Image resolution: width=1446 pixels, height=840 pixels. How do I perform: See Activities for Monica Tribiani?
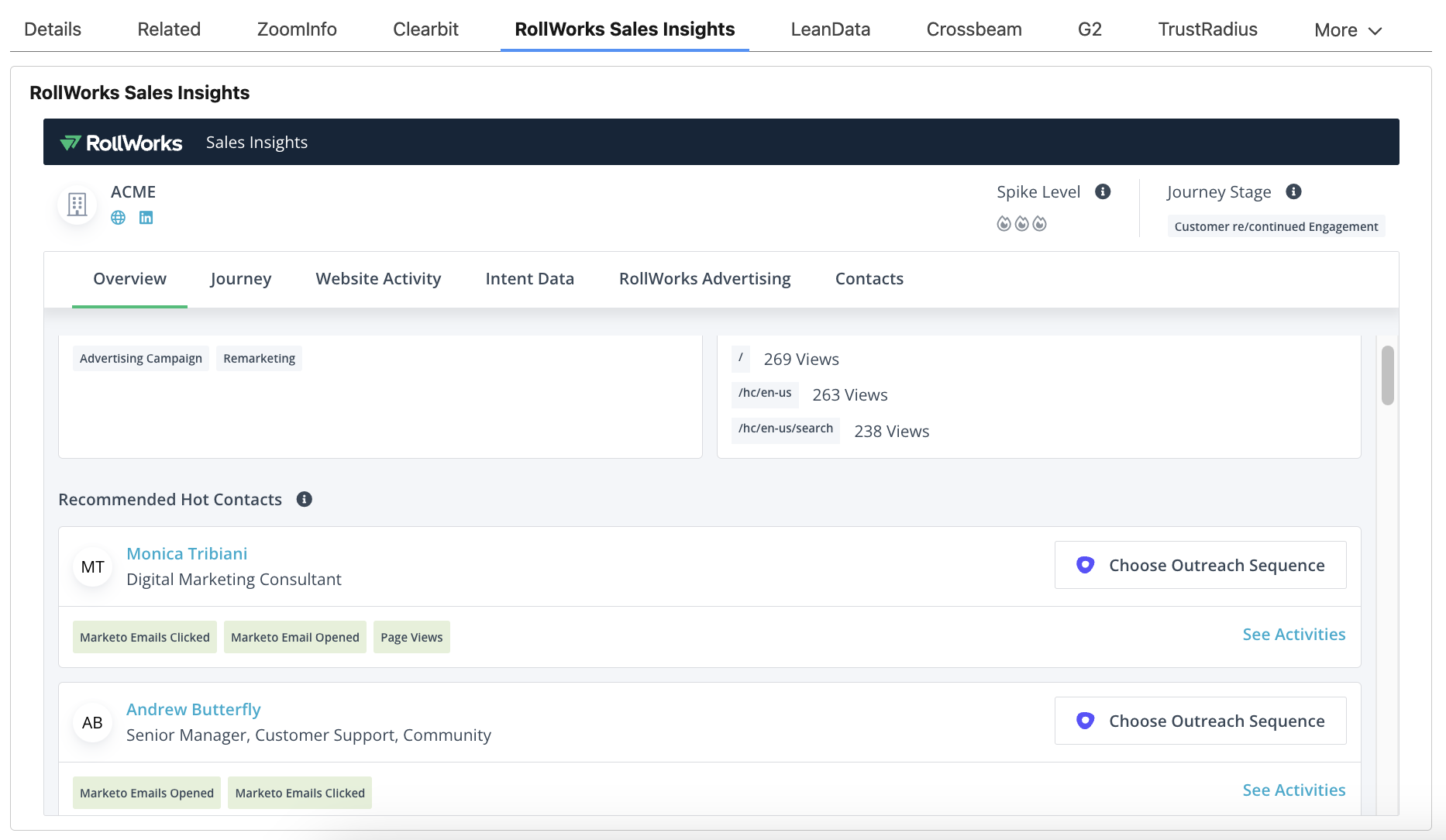[x=1293, y=634]
